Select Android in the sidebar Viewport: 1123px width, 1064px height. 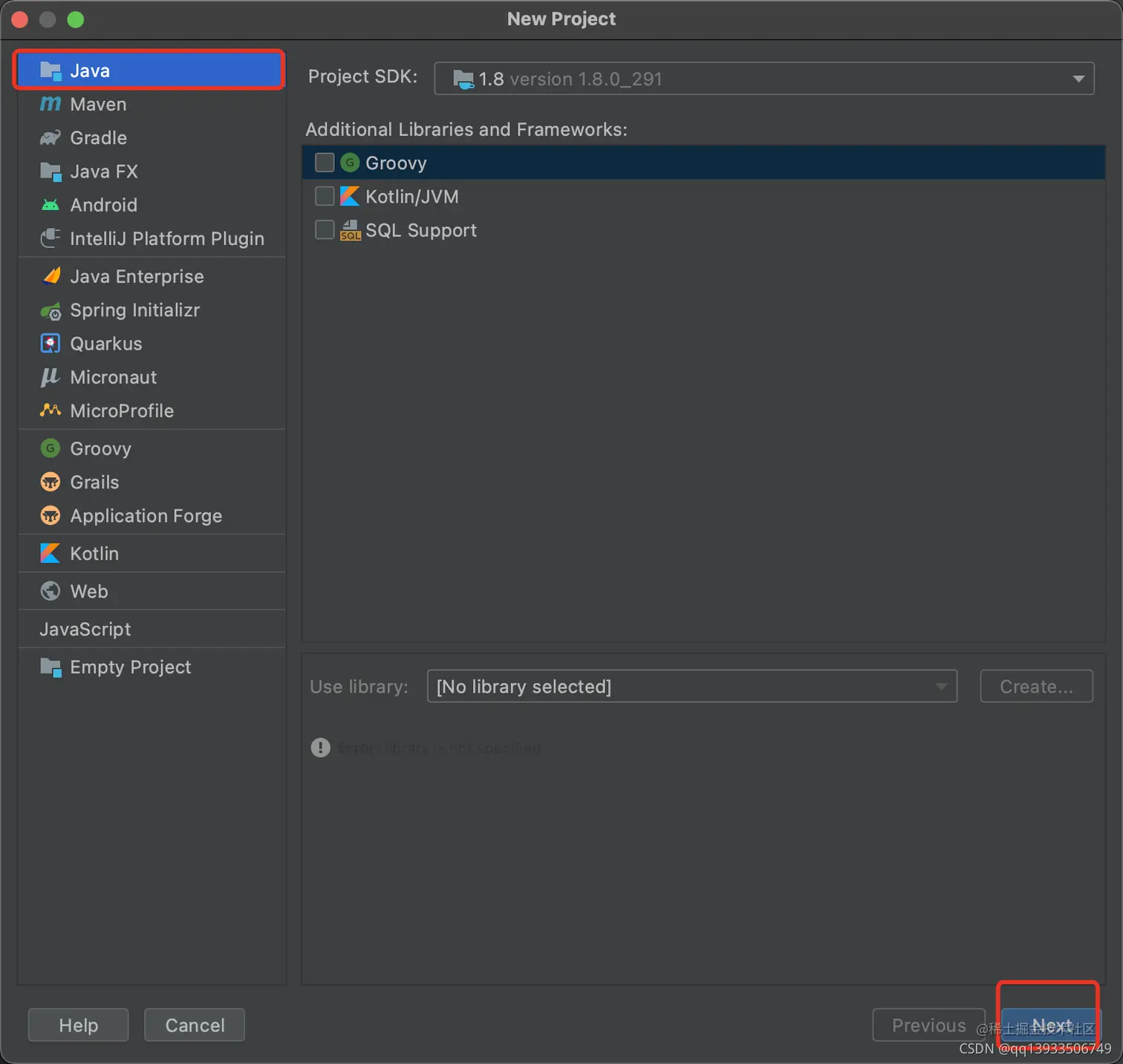[x=152, y=205]
